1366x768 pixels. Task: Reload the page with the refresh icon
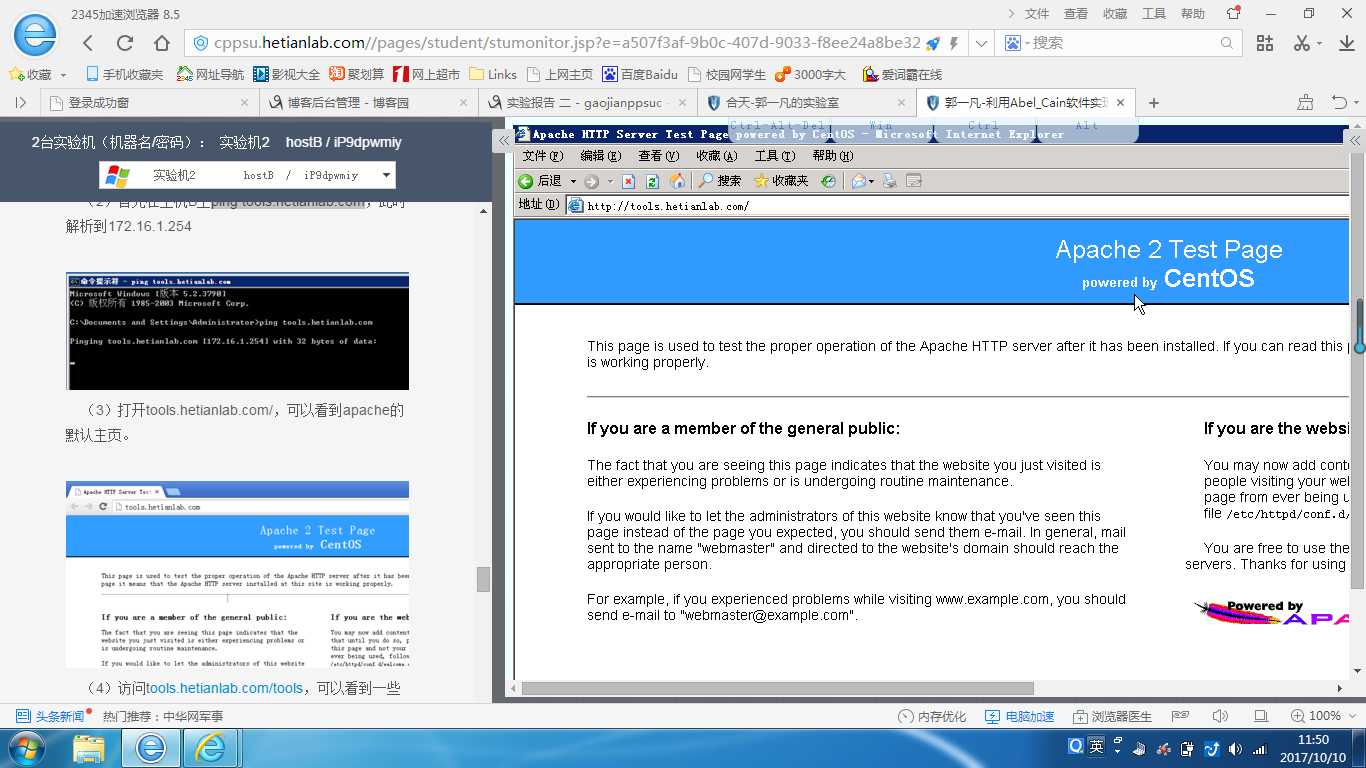coord(125,43)
